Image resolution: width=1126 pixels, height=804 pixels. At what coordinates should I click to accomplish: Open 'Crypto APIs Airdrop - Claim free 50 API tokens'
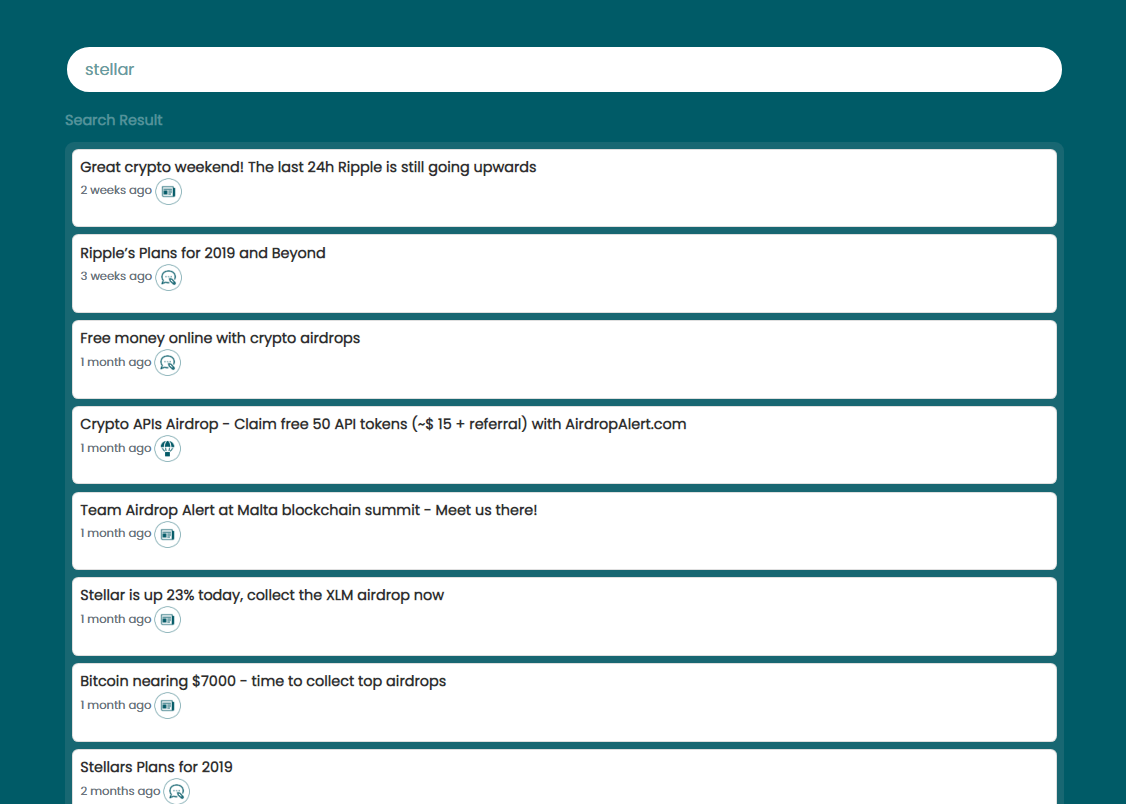(383, 424)
